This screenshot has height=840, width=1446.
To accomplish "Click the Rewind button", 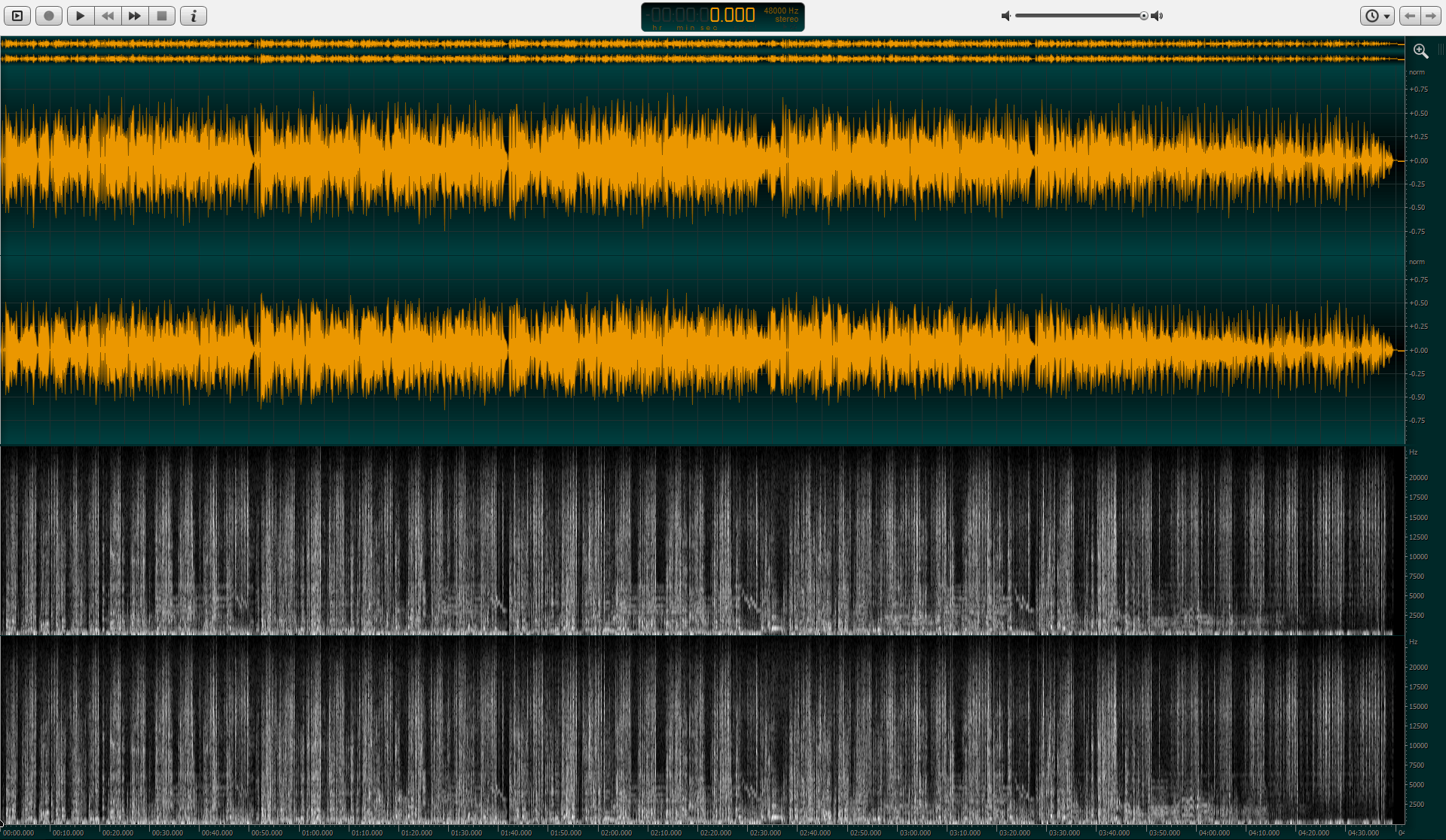I will [x=108, y=16].
